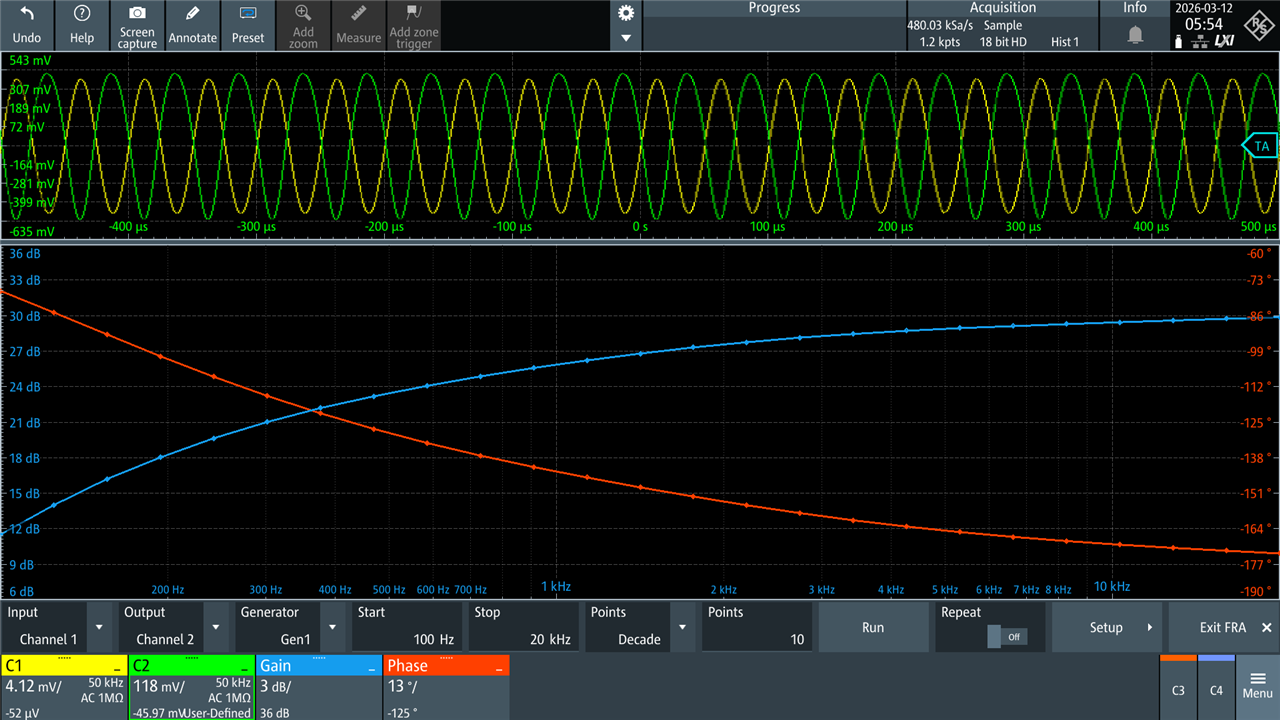Click the Start frequency 100 Hz field
1280x720 pixels.
(x=406, y=627)
